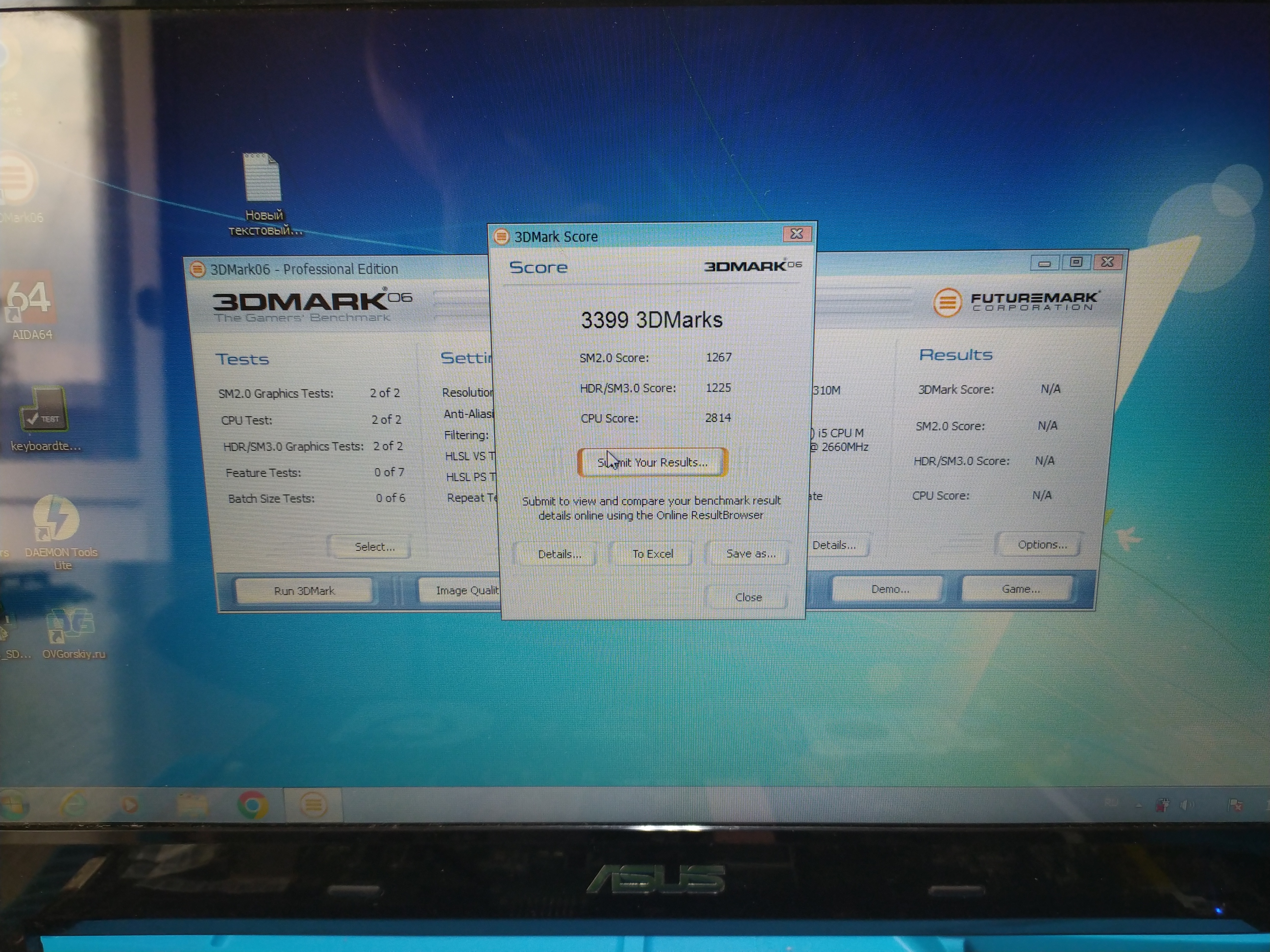Click the CPU Test: row
Image resolution: width=1270 pixels, height=952 pixels.
[x=311, y=420]
